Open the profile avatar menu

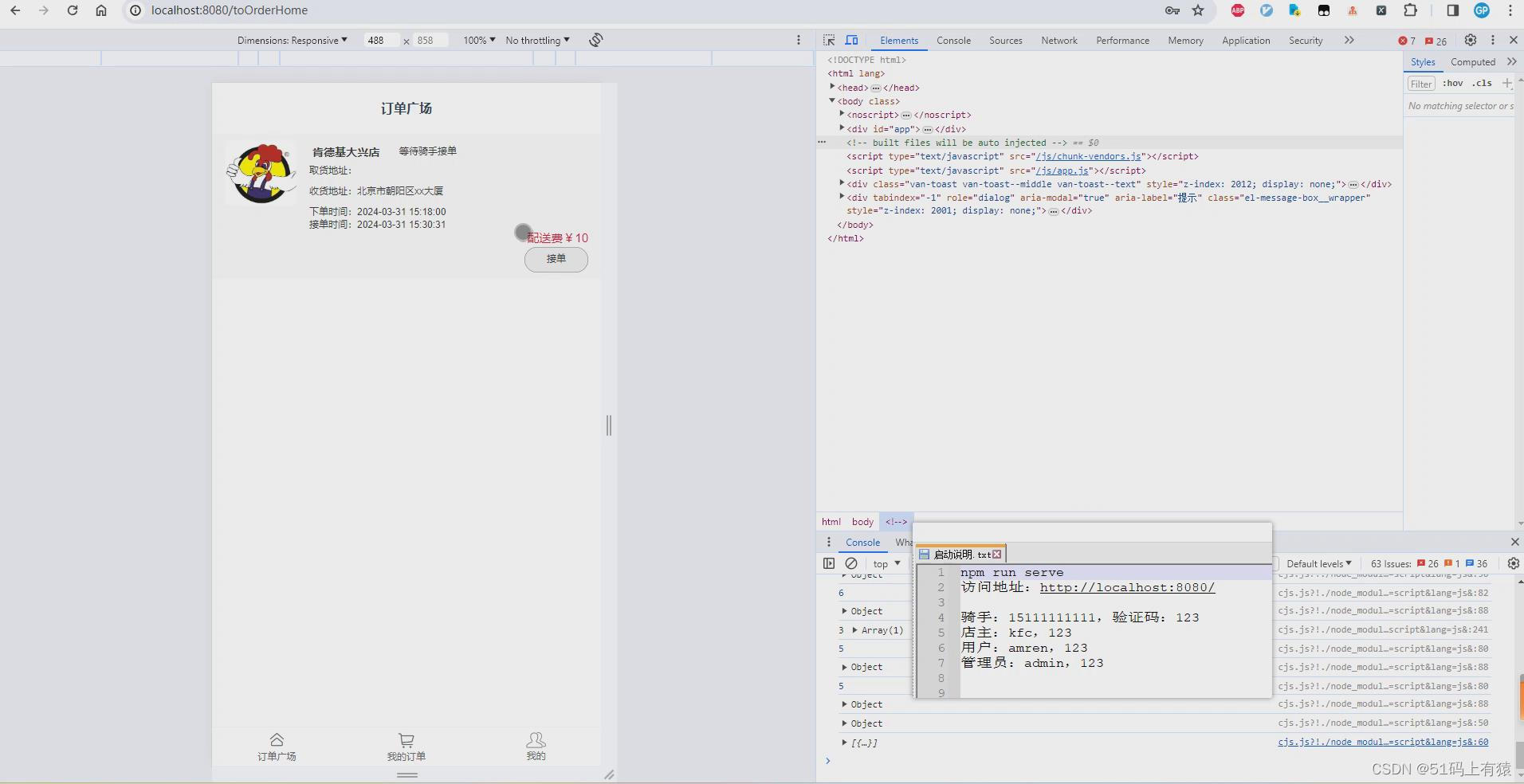pos(1482,10)
